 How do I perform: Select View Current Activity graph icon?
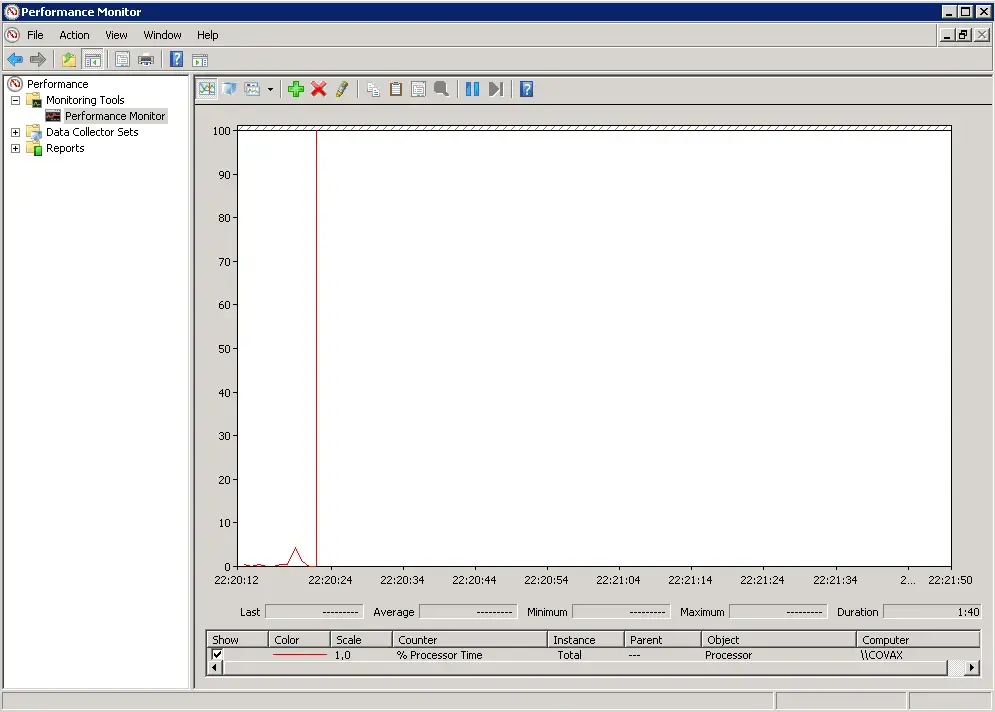tap(207, 89)
